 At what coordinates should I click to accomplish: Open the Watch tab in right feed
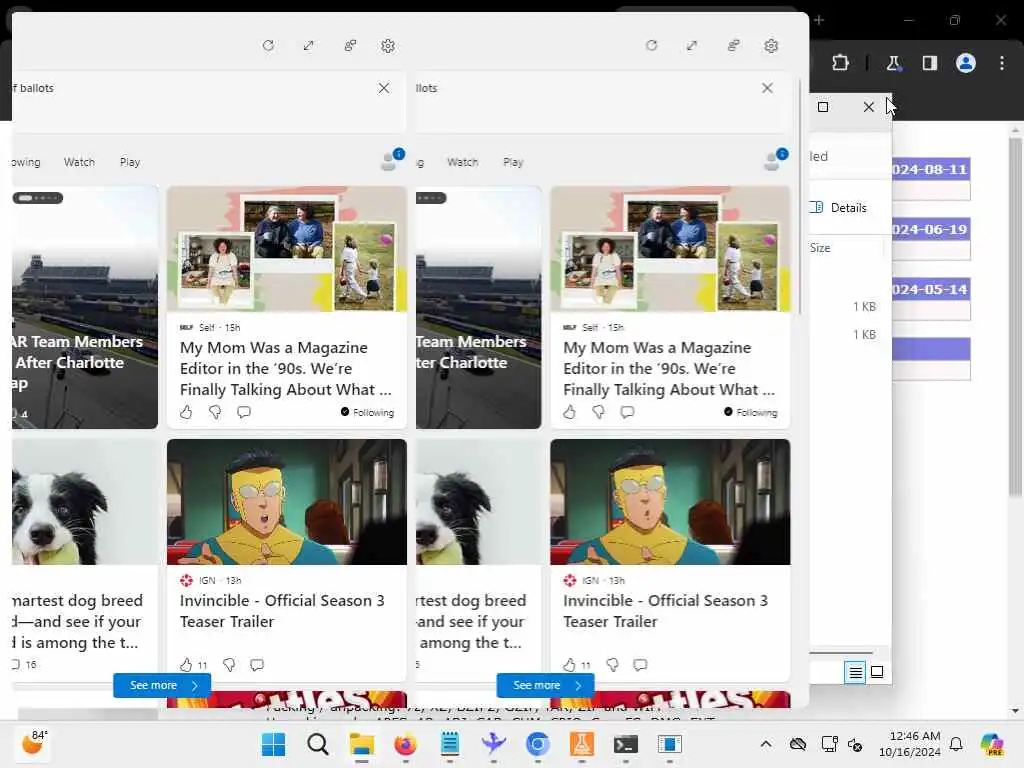(462, 162)
